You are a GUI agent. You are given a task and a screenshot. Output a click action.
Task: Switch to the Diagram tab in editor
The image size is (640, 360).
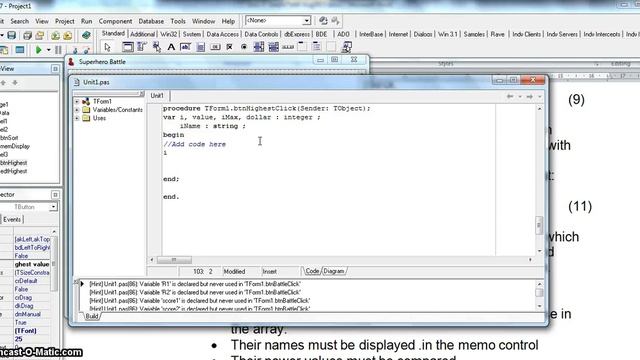click(x=334, y=271)
